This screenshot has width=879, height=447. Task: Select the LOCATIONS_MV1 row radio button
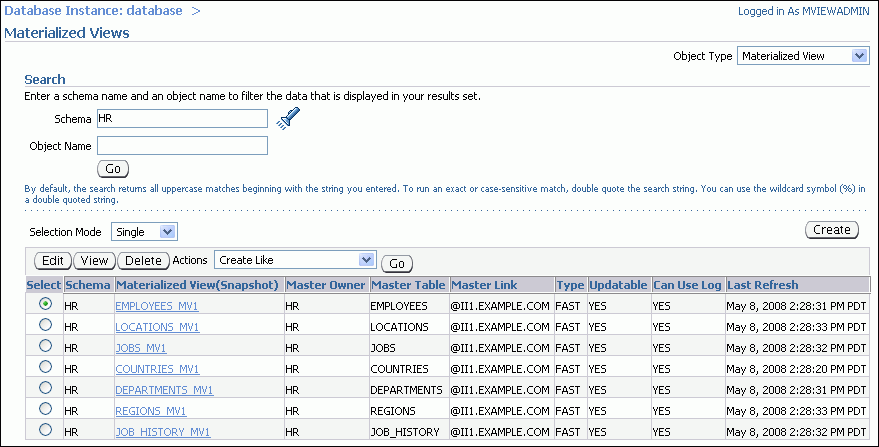pos(45,325)
